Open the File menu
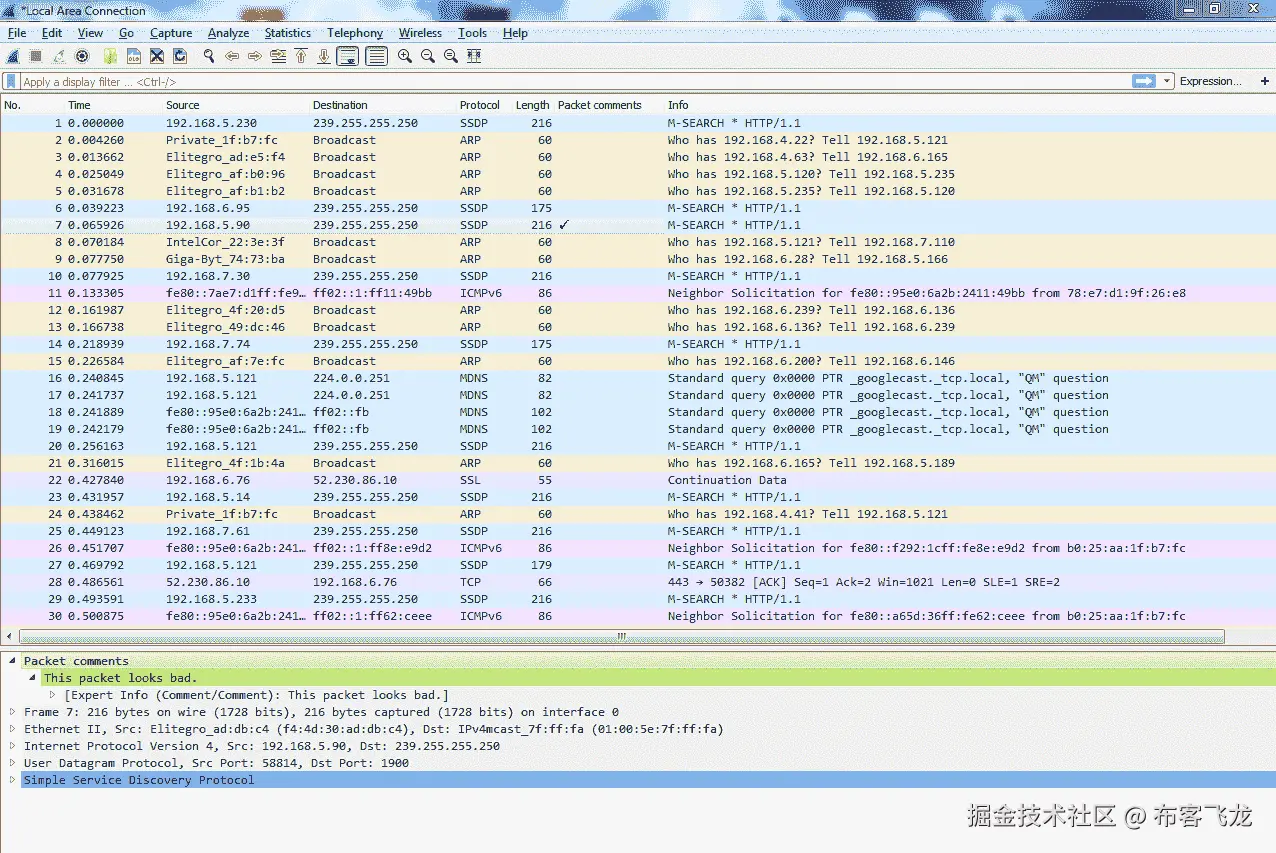 pyautogui.click(x=17, y=33)
